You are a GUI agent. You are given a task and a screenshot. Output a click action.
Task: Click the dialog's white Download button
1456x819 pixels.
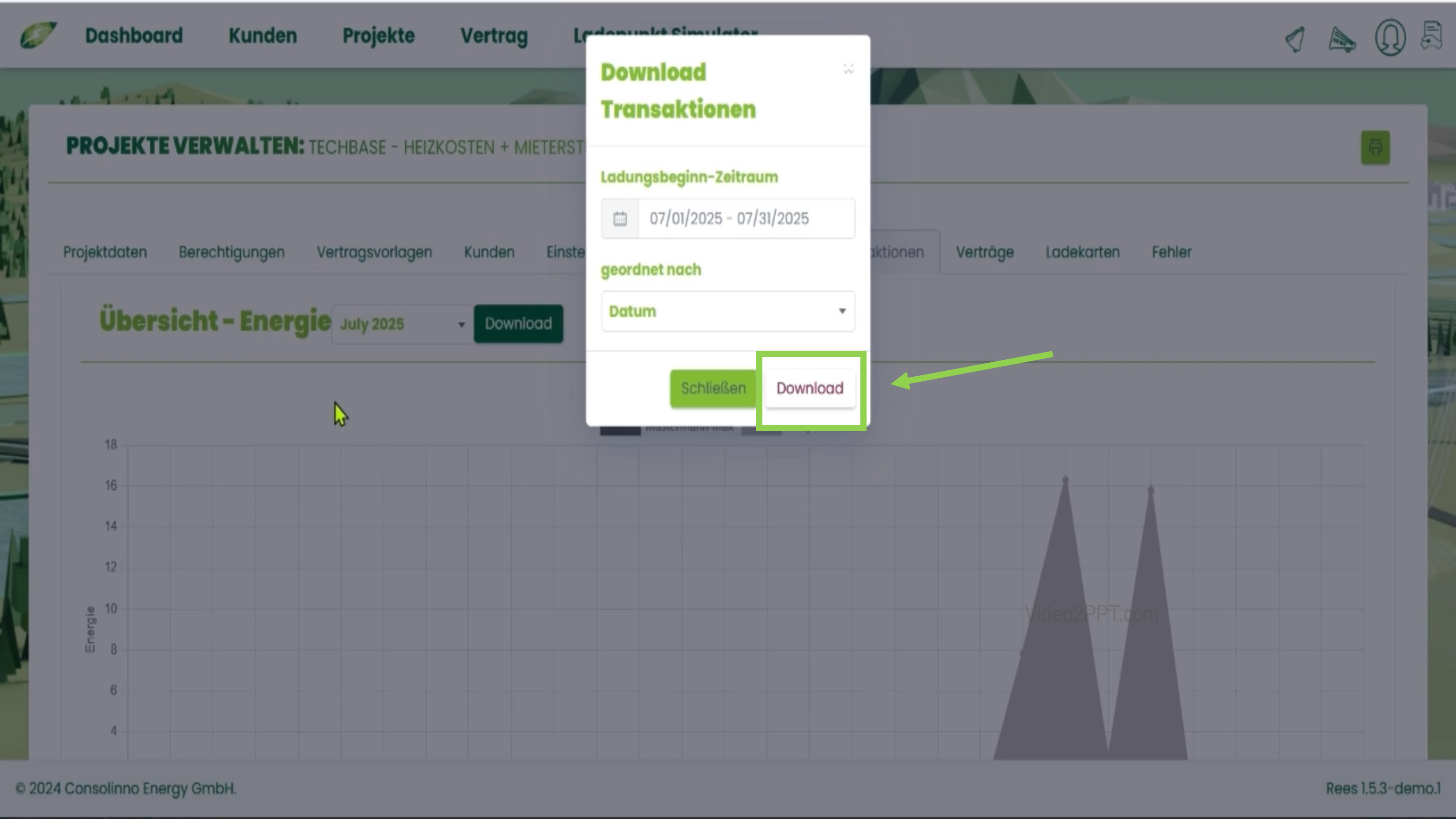click(810, 388)
